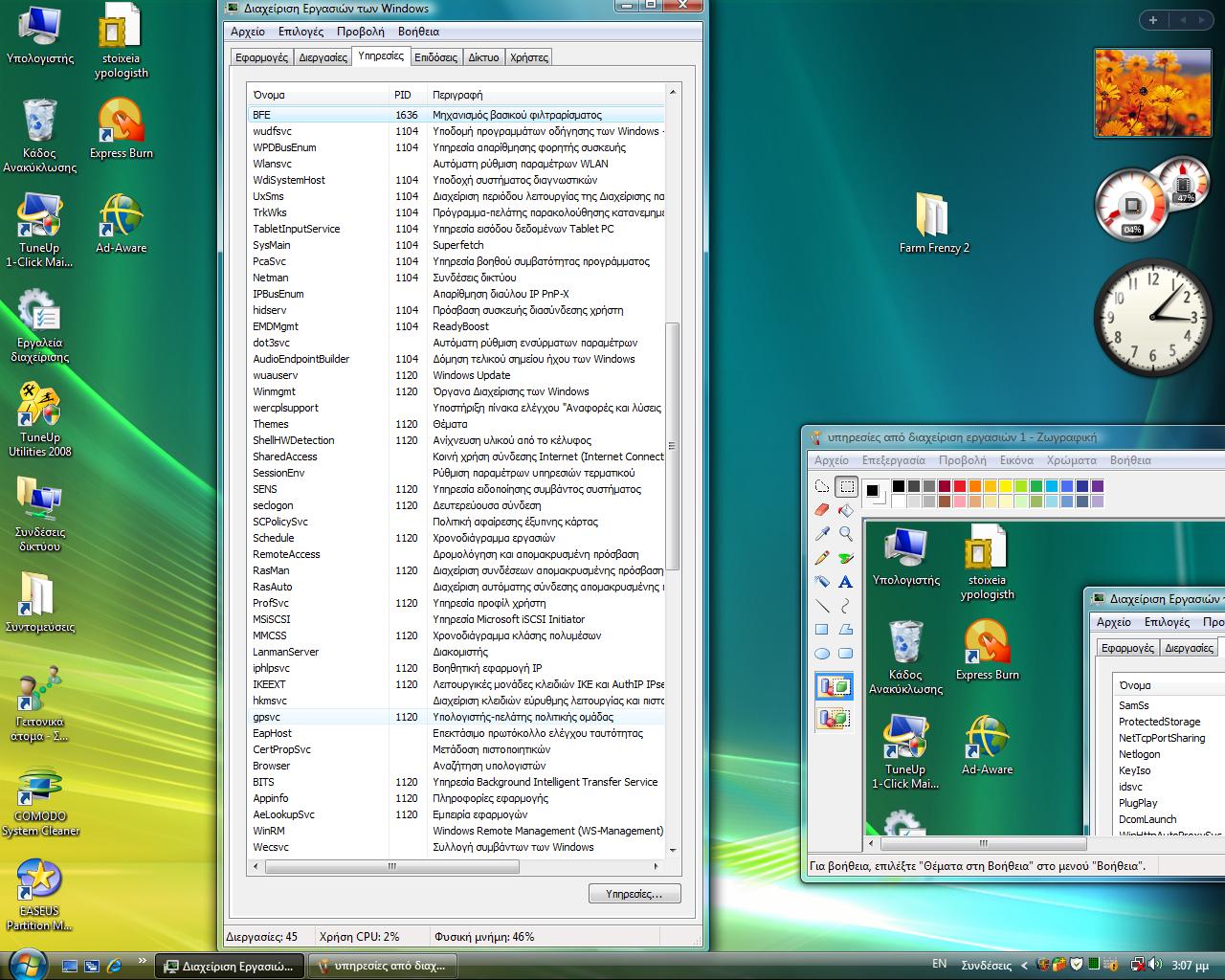1225x980 pixels.
Task: Select the Ellipse tool in Paint
Action: 822,654
